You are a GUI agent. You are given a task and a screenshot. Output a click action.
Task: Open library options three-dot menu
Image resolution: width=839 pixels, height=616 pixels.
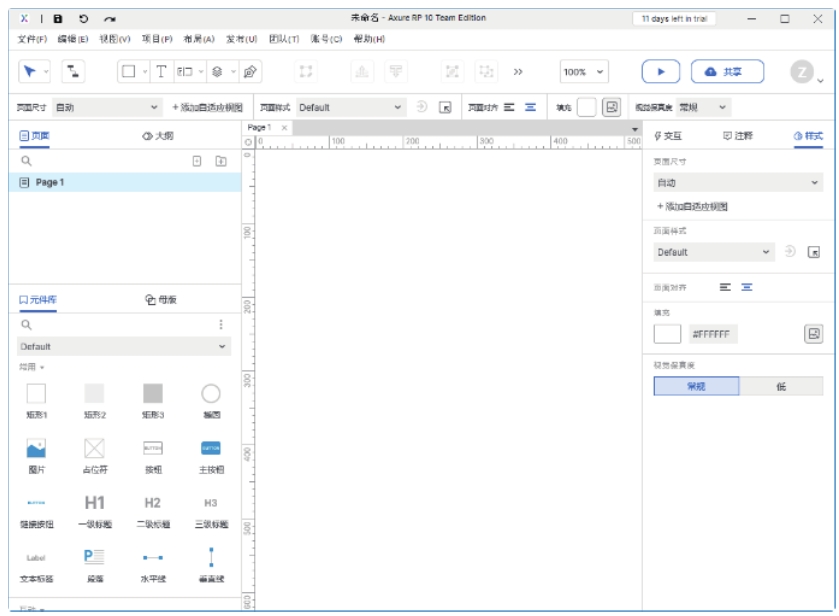[x=221, y=324]
